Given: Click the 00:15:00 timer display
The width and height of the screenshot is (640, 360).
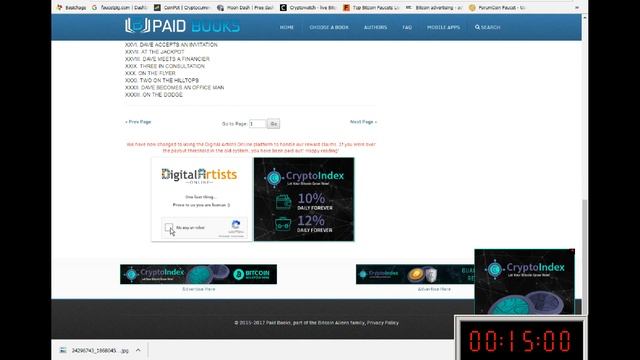Looking at the screenshot, I should click(520, 341).
